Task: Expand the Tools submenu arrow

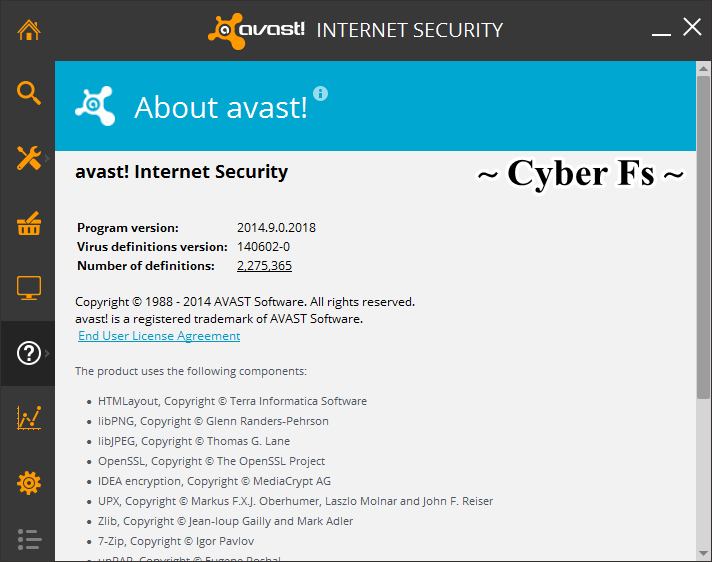Action: point(47,158)
